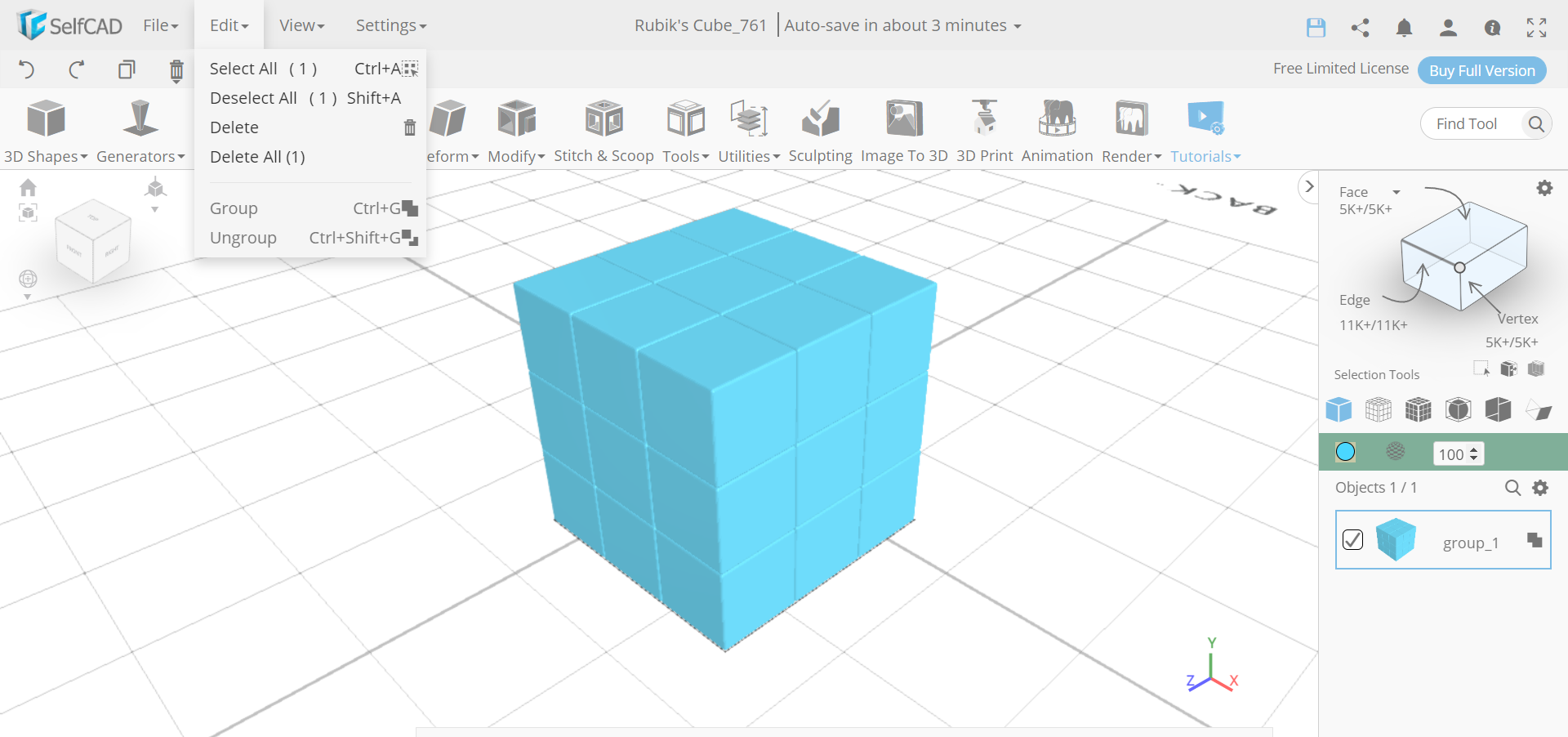The image size is (1568, 737).
Task: Open the Generators tool icon
Action: pyautogui.click(x=140, y=118)
